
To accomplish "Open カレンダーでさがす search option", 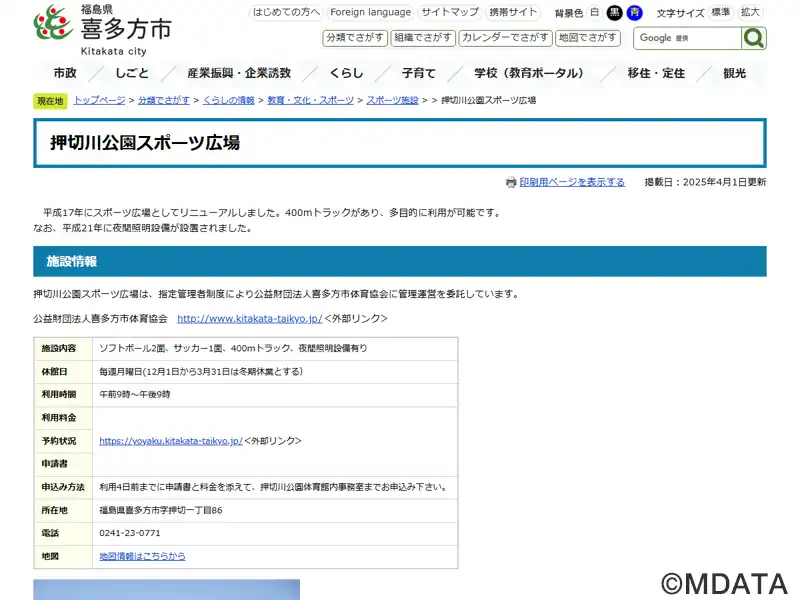I will tap(506, 38).
